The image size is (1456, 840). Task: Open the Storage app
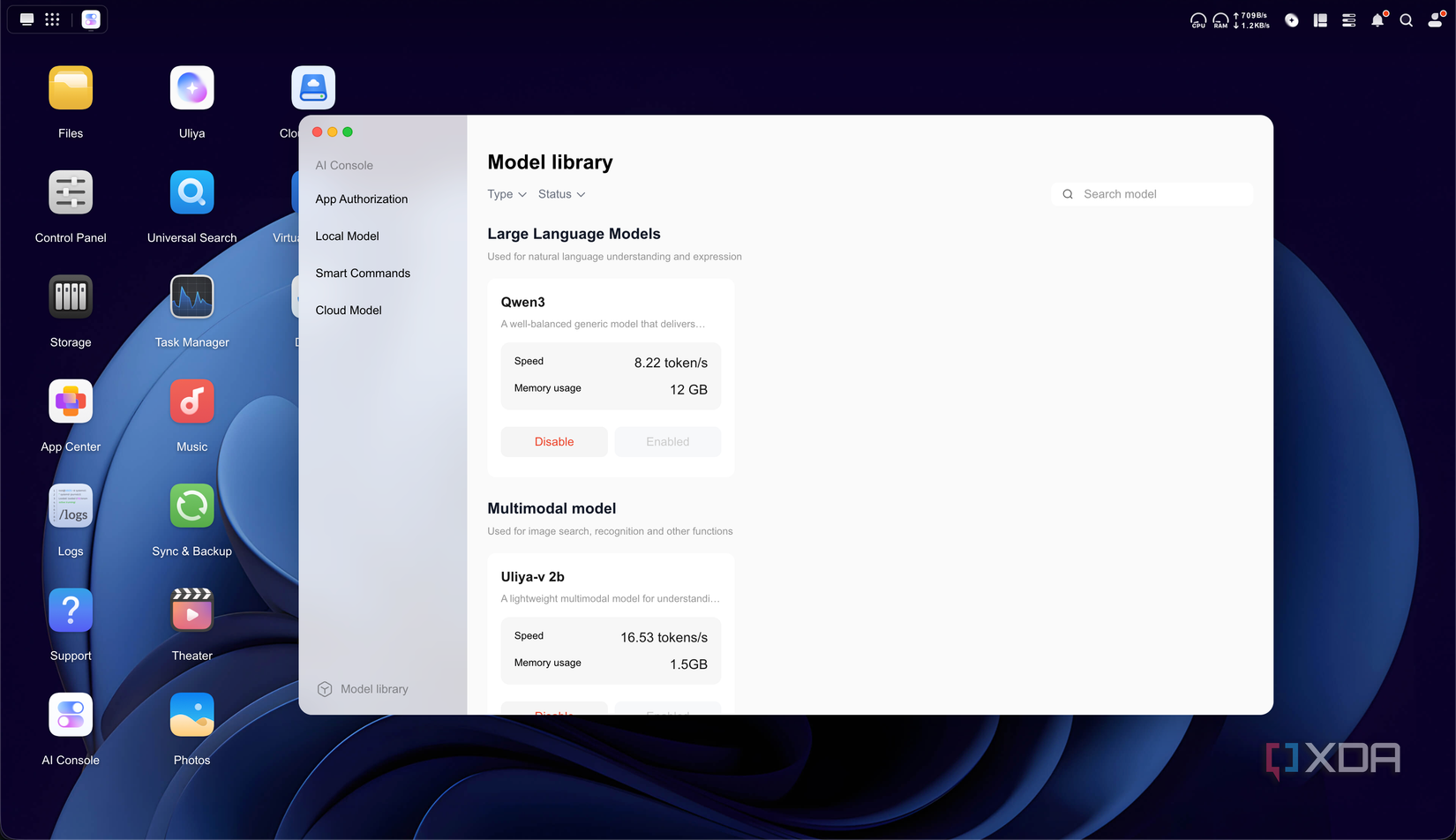71,296
